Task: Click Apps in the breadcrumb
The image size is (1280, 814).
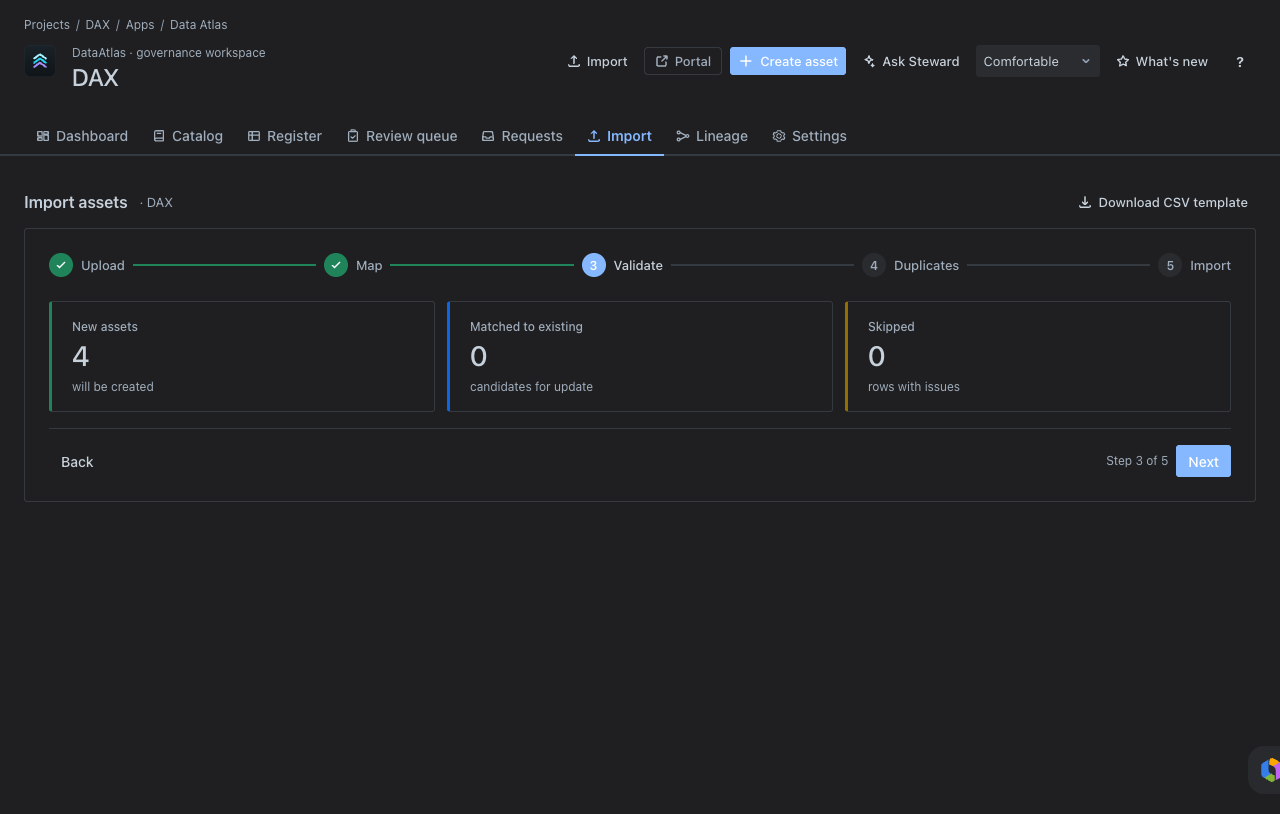Action: (140, 24)
